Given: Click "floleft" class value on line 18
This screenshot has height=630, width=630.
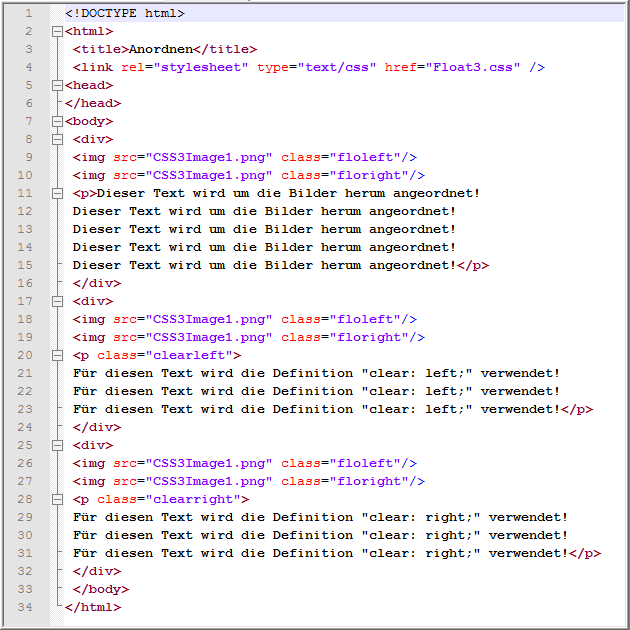Looking at the screenshot, I should (368, 319).
